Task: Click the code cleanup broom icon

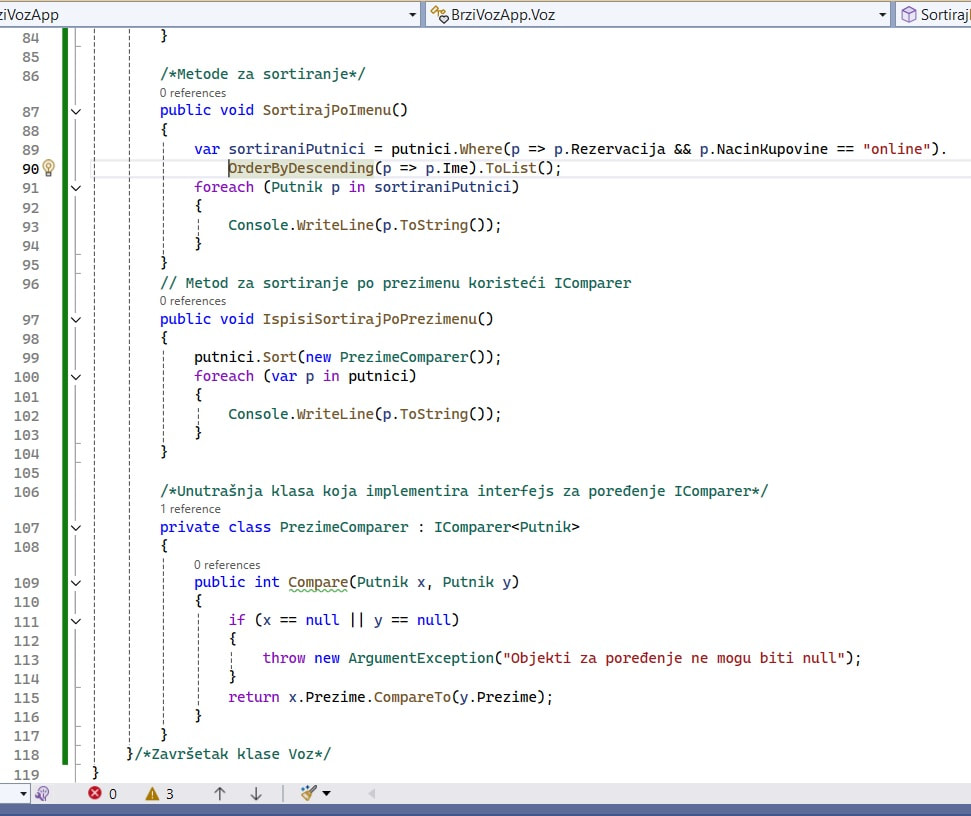Action: click(x=308, y=792)
